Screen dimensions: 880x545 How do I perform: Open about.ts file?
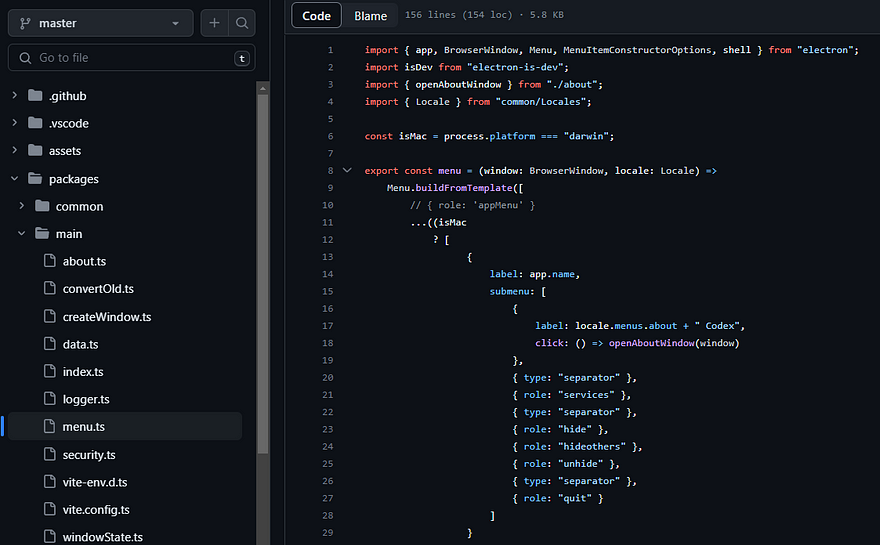pos(84,261)
